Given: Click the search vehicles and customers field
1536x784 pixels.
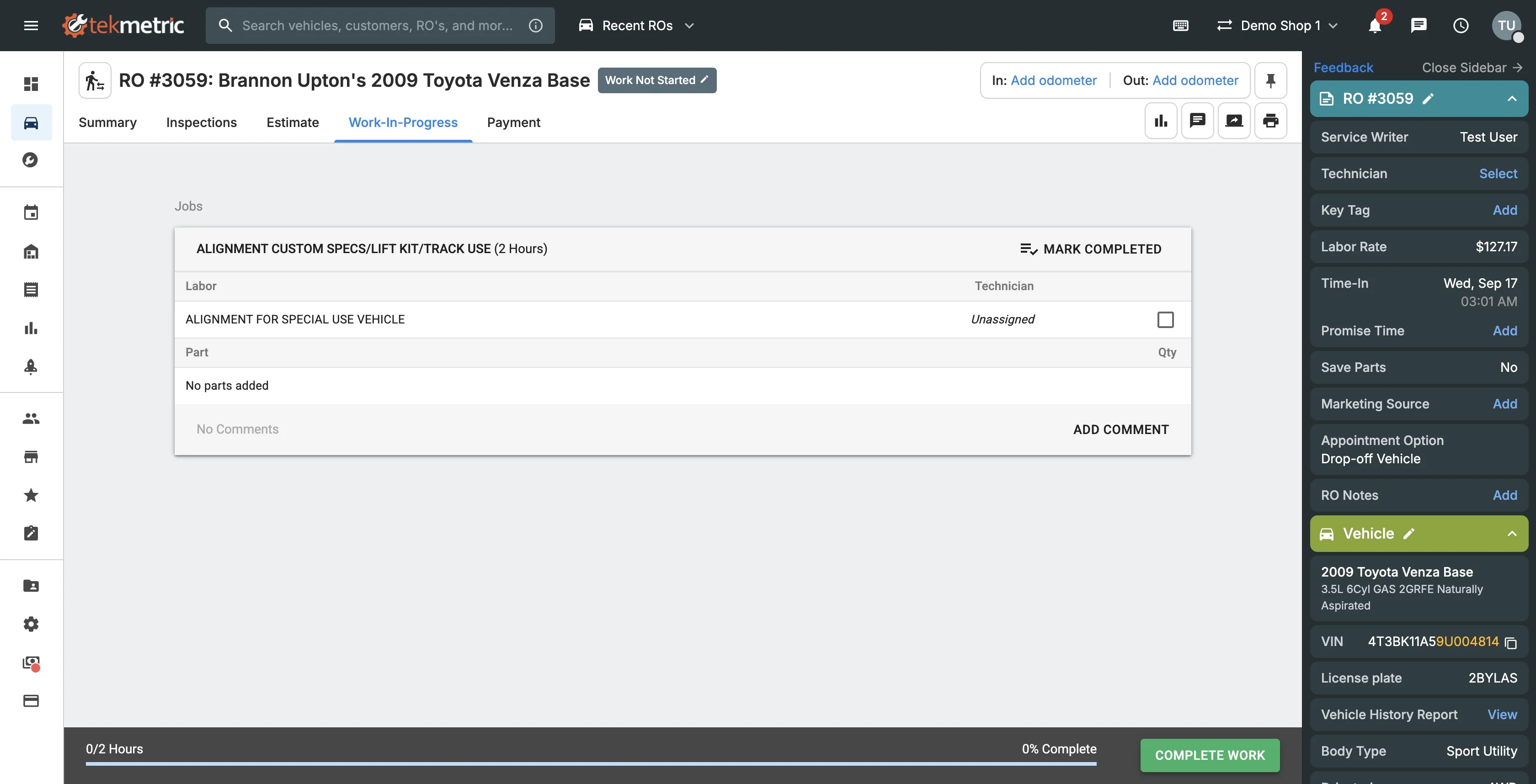Looking at the screenshot, I should (377, 26).
